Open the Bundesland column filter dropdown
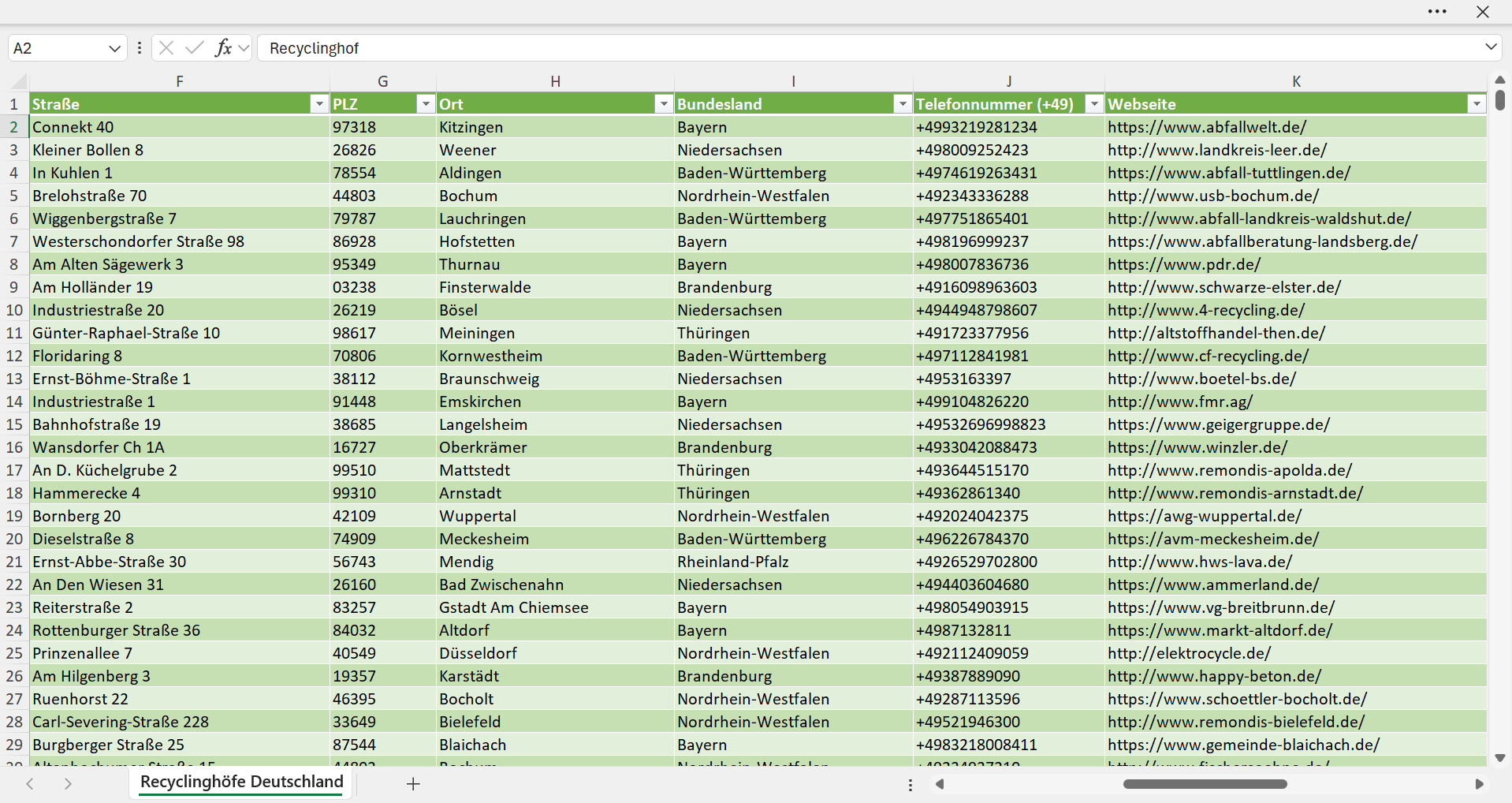This screenshot has height=803, width=1512. coord(903,104)
